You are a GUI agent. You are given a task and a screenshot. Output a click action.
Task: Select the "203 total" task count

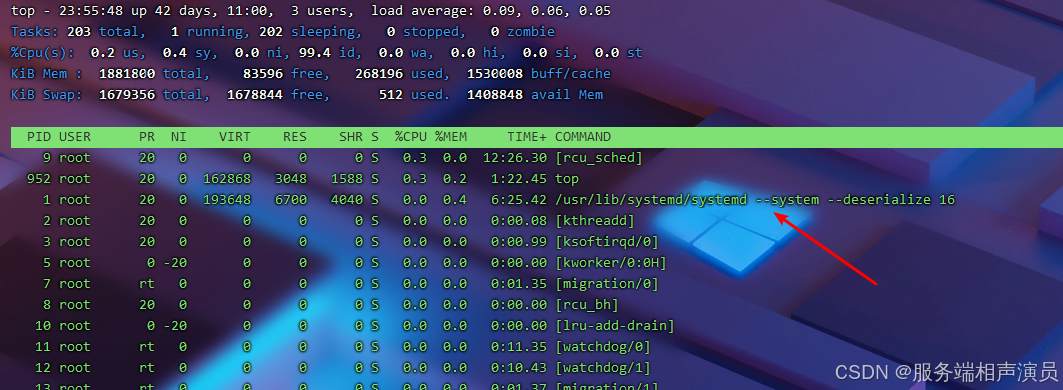click(x=103, y=32)
